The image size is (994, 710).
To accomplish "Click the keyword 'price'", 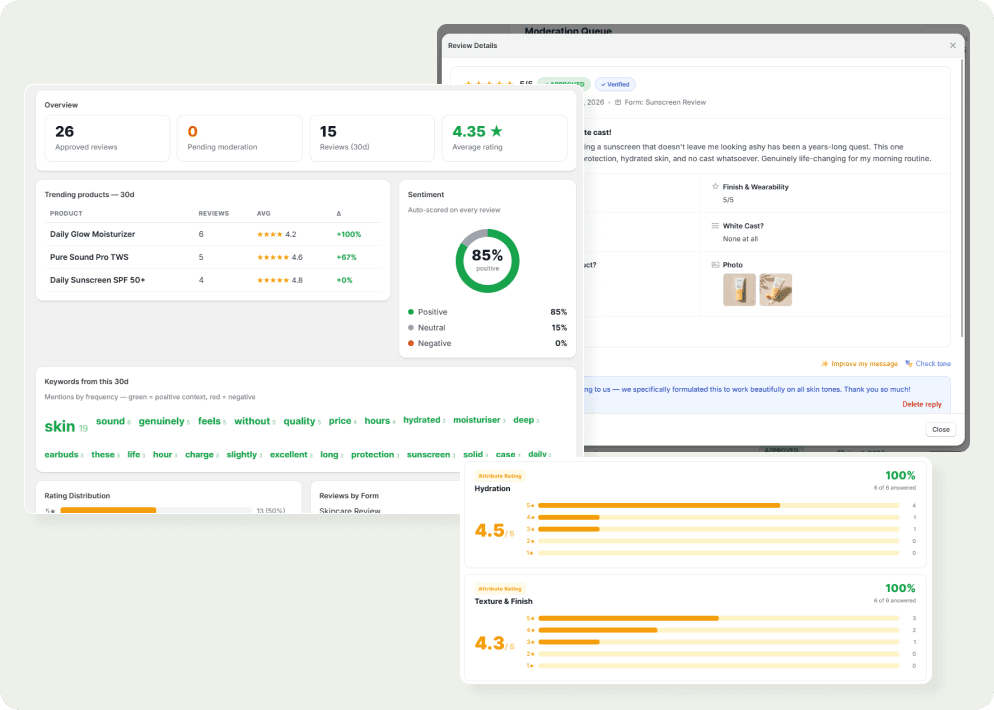I will [342, 421].
